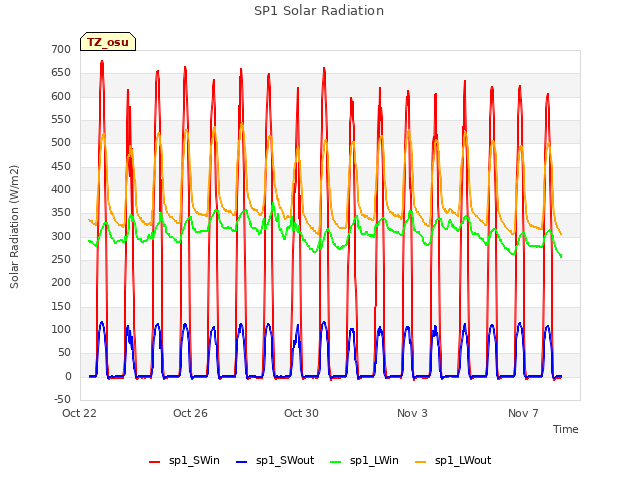Screen dimensions: 640x480
Task: Click the 700 y-axis tick label
Action: pos(61,49)
